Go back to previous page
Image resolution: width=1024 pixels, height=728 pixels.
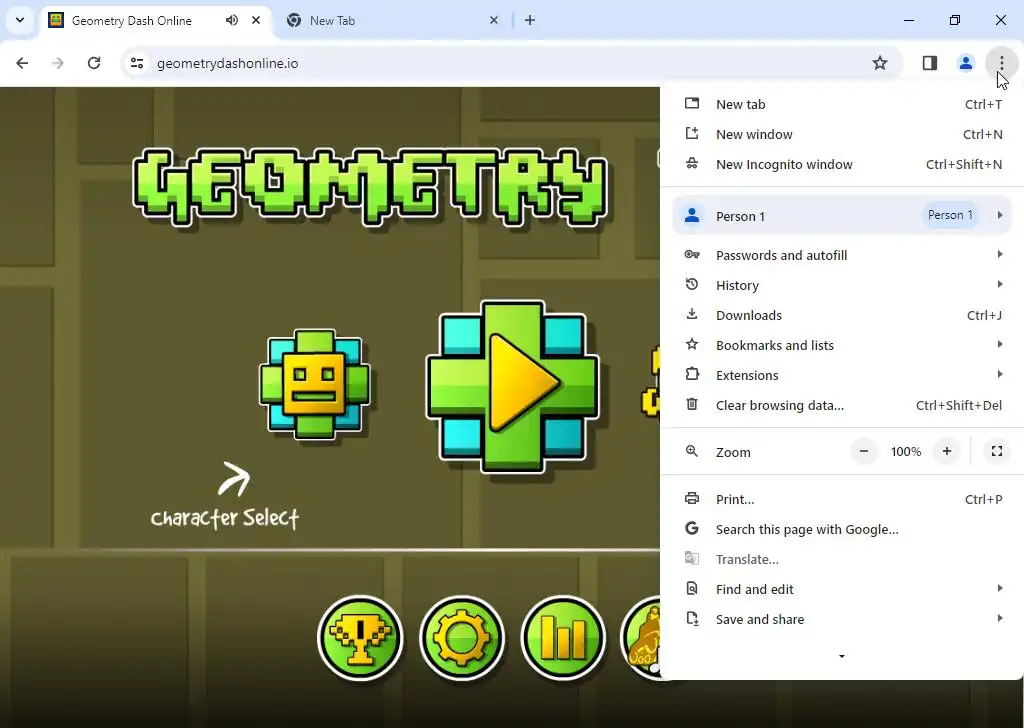(22, 63)
